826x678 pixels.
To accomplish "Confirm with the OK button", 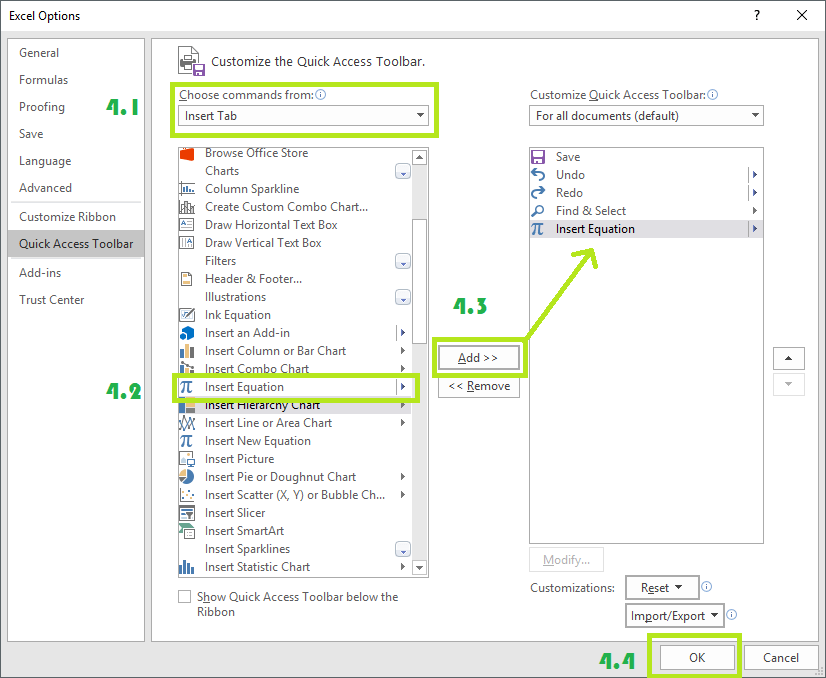I will click(x=697, y=657).
